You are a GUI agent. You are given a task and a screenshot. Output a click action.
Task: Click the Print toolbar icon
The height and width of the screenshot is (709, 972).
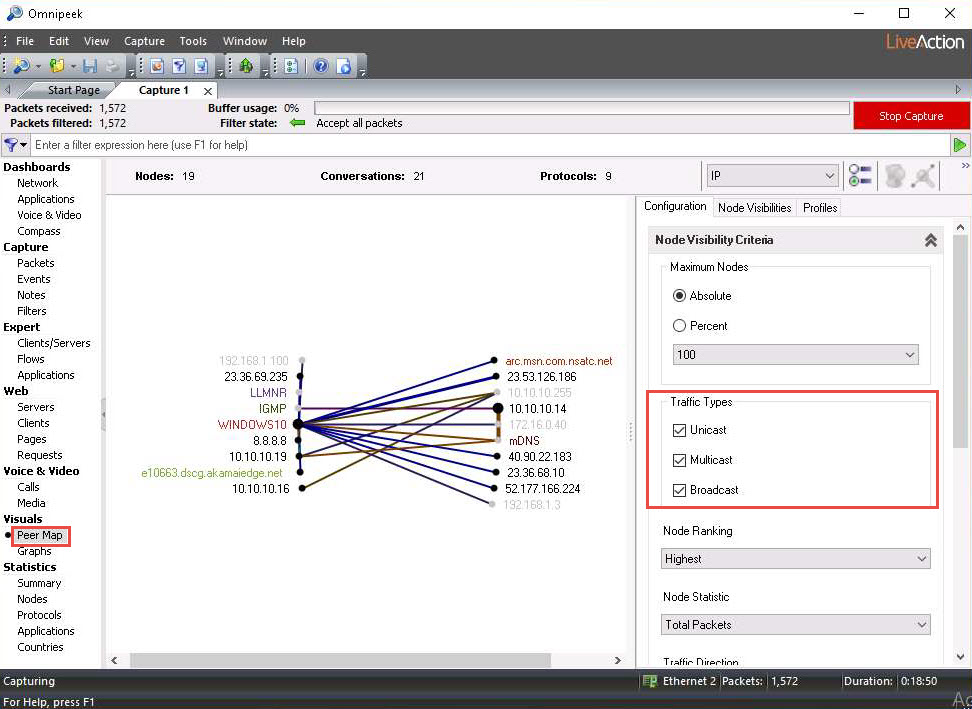[x=112, y=66]
